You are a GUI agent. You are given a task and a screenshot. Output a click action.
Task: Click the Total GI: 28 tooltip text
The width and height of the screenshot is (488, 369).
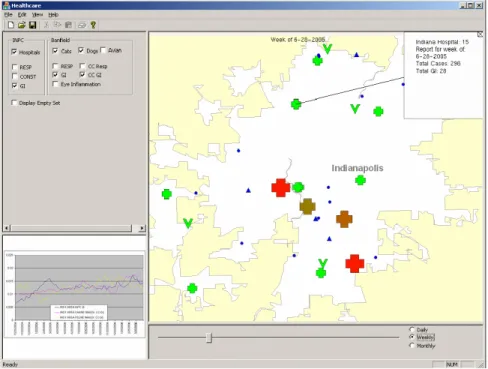click(x=431, y=71)
